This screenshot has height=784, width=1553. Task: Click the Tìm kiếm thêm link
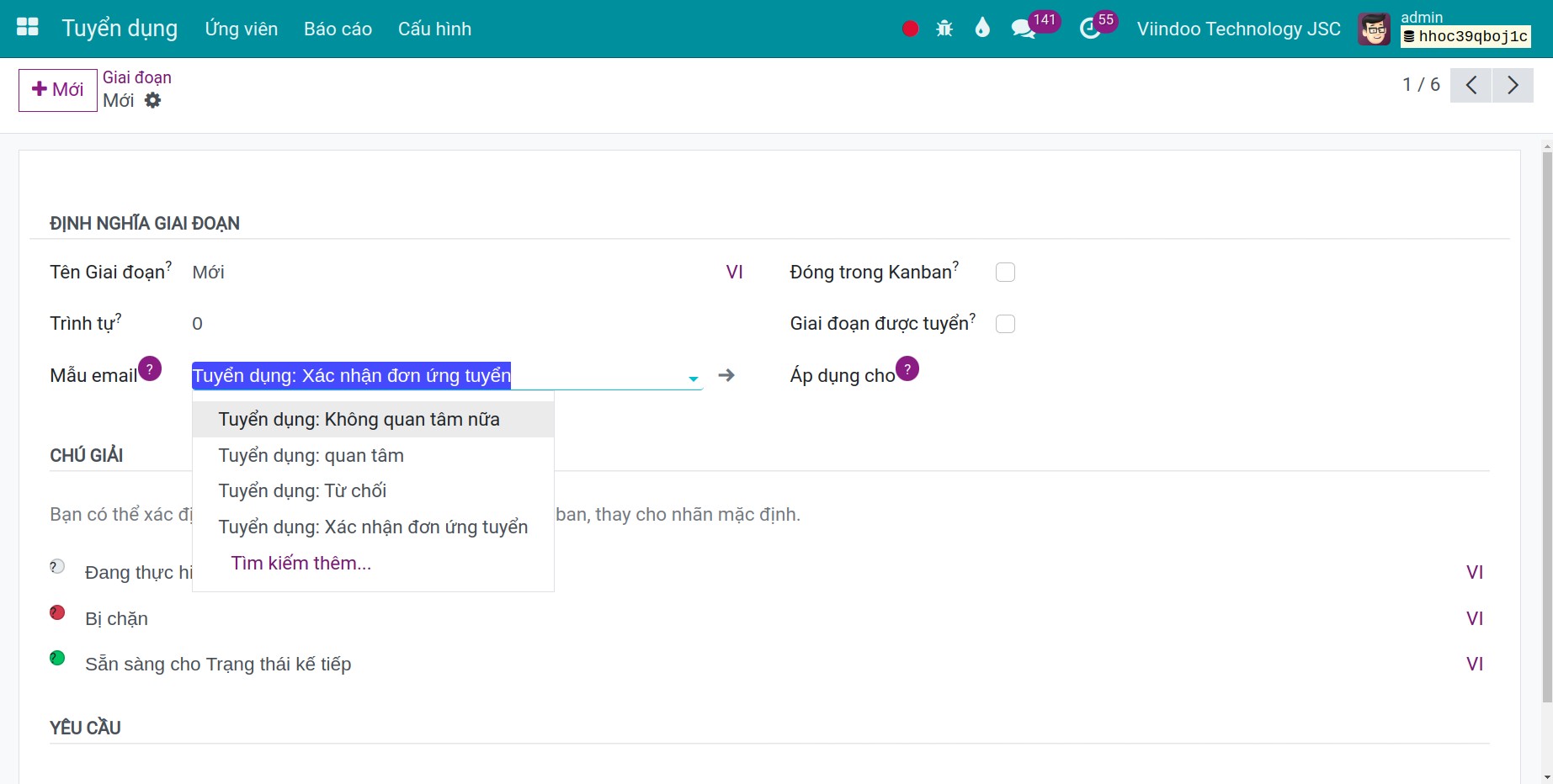(x=300, y=563)
